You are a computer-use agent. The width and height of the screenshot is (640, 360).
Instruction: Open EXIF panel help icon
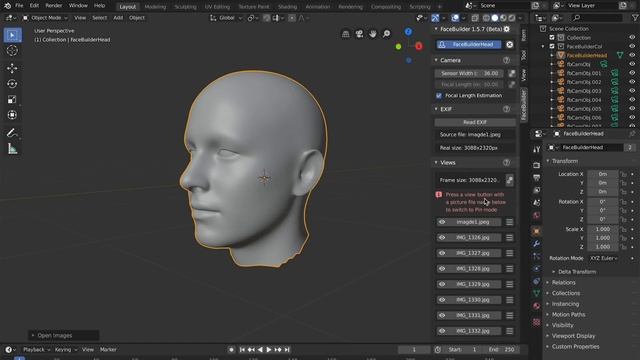[507, 109]
